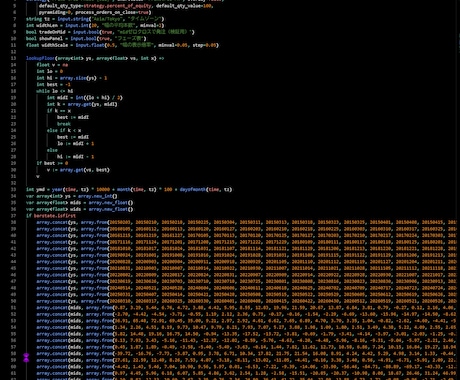Click the 'int lo = 0' line
Image resolution: width=460 pixels, height=380 pixels.
[x=50, y=71]
